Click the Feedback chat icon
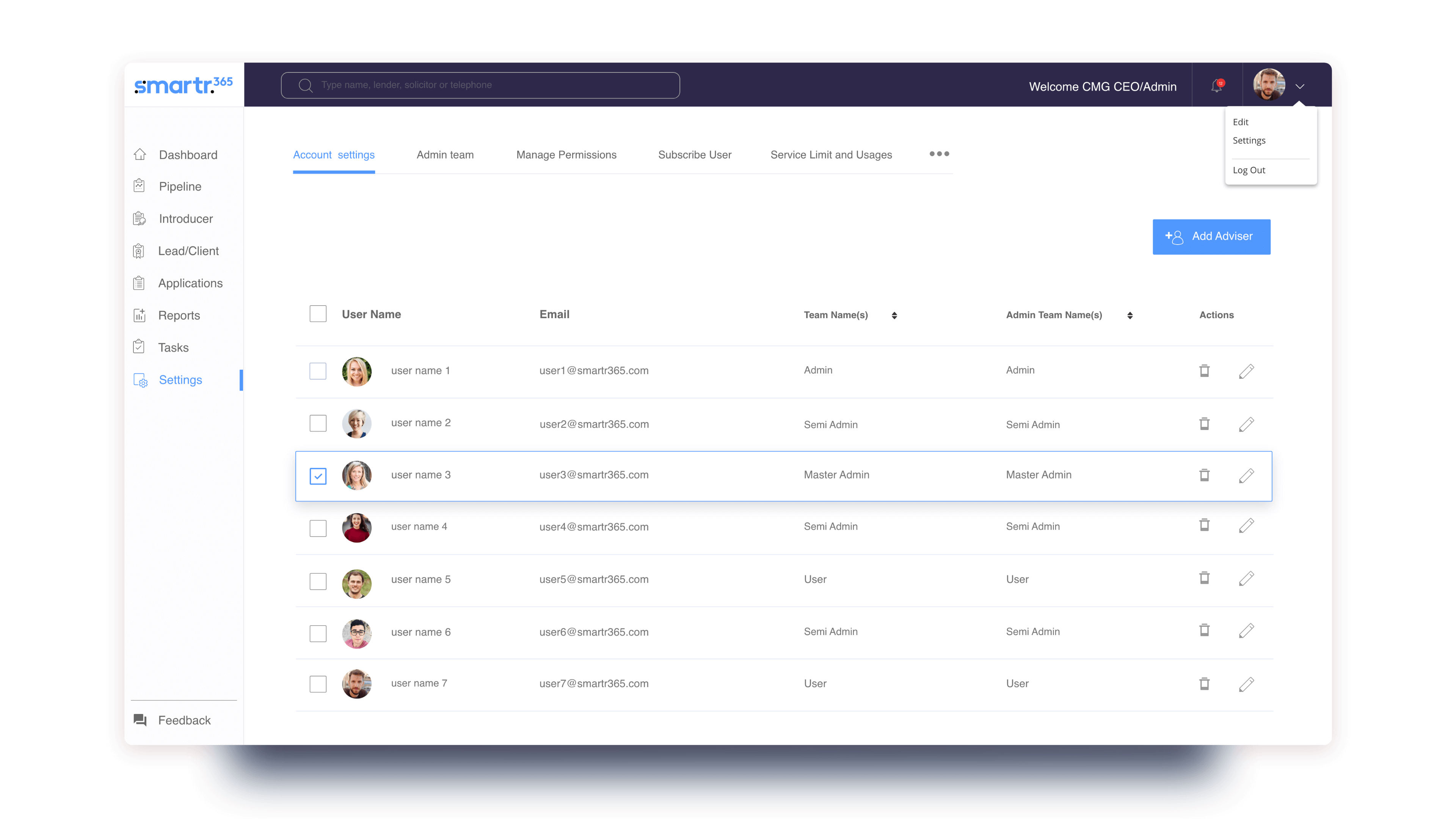 click(140, 720)
